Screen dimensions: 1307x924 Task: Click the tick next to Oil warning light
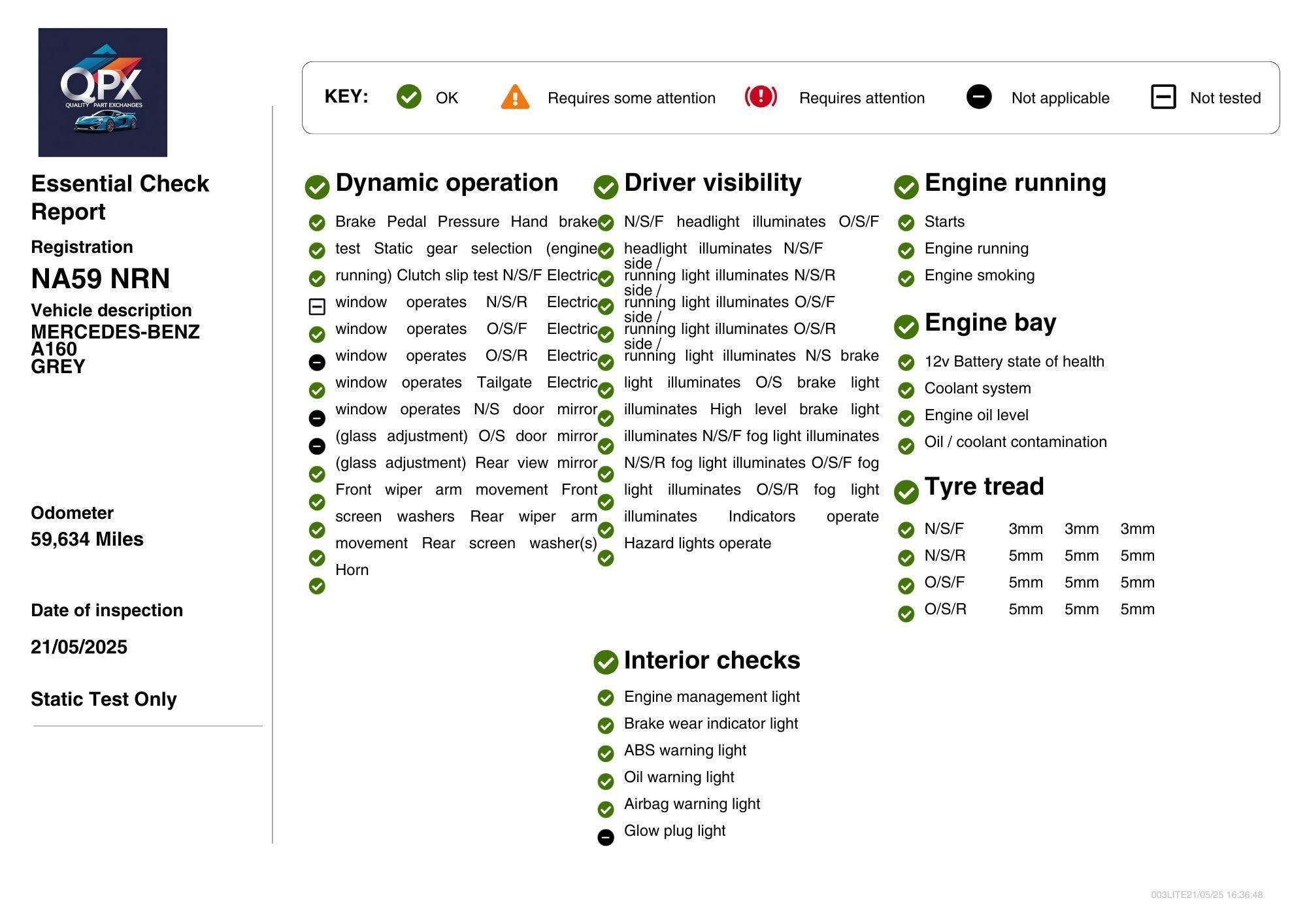coord(606,782)
